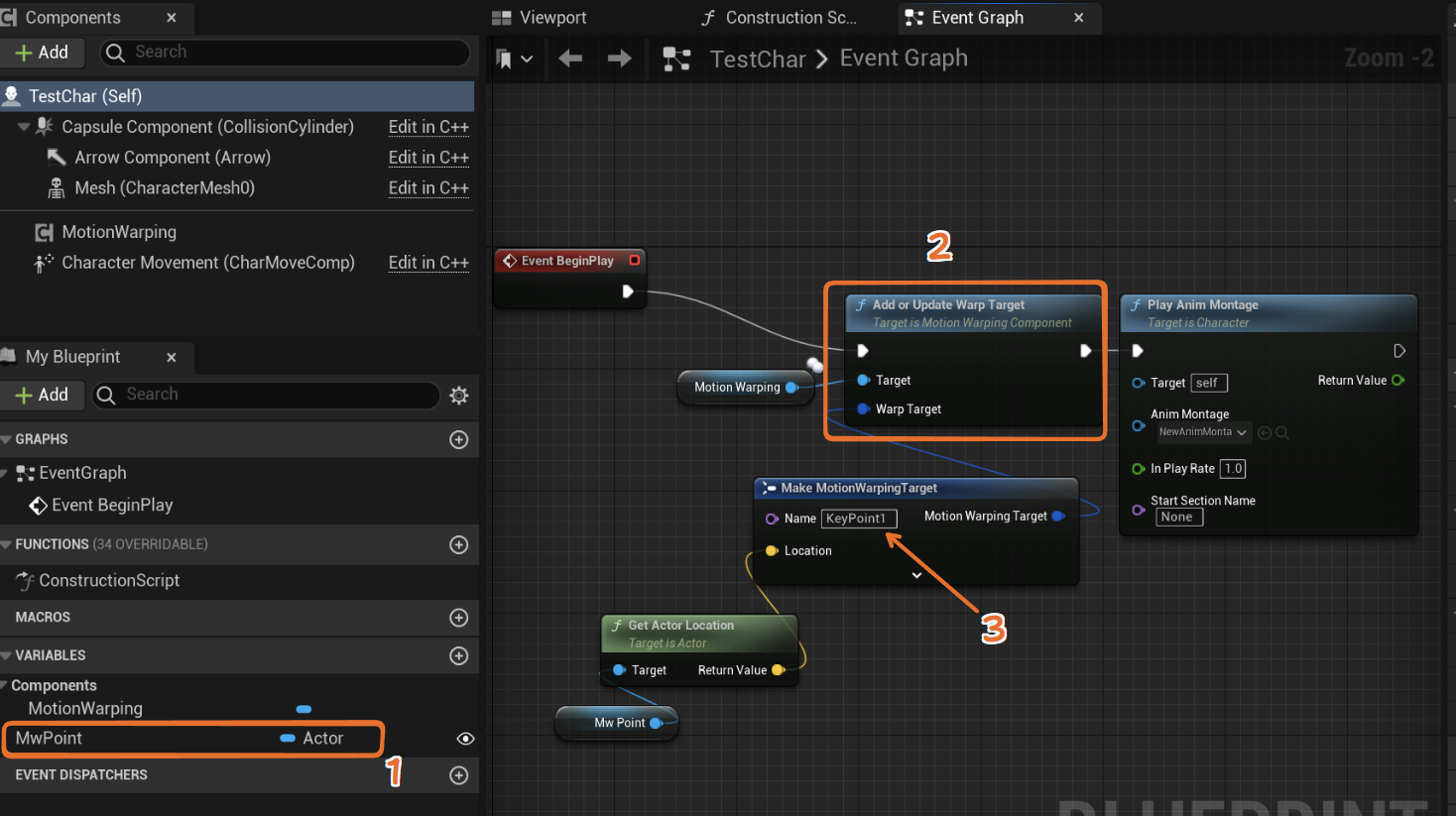
Task: Open Edit in C++ for Mesh
Action: (x=428, y=188)
